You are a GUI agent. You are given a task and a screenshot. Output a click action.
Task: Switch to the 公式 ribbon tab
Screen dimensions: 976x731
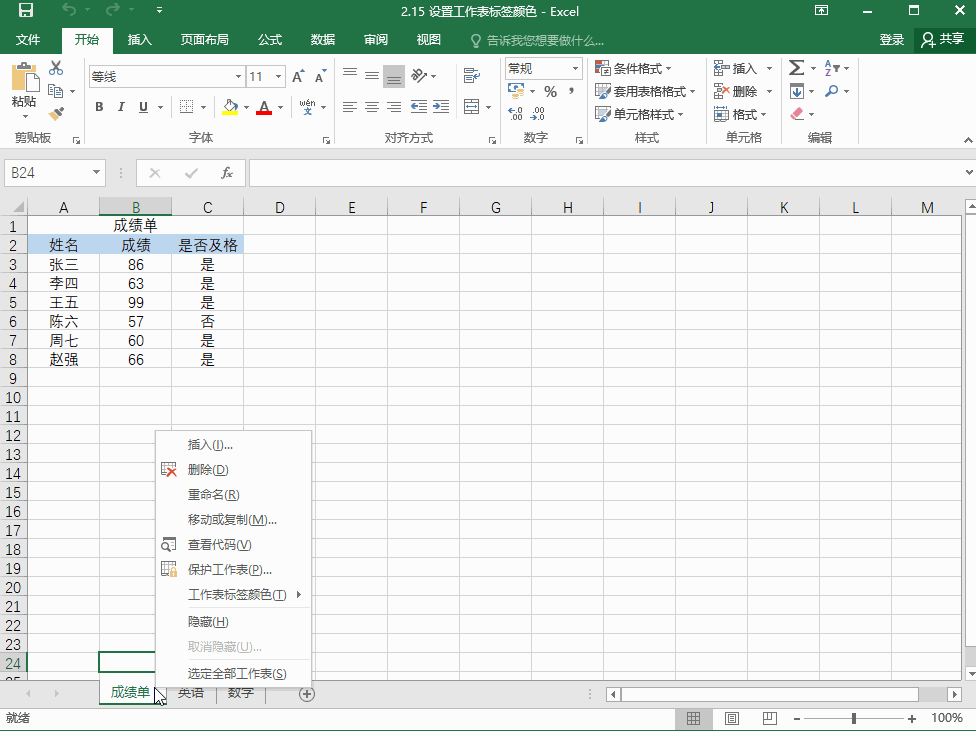270,40
